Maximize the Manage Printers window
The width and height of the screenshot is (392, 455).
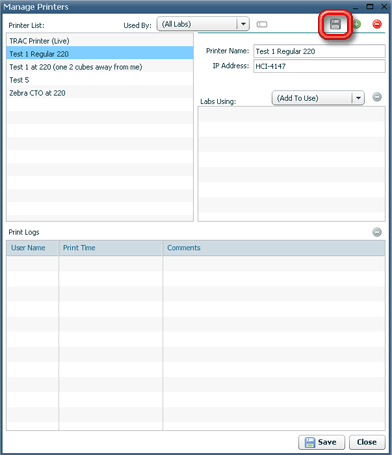pyautogui.click(x=370, y=7)
